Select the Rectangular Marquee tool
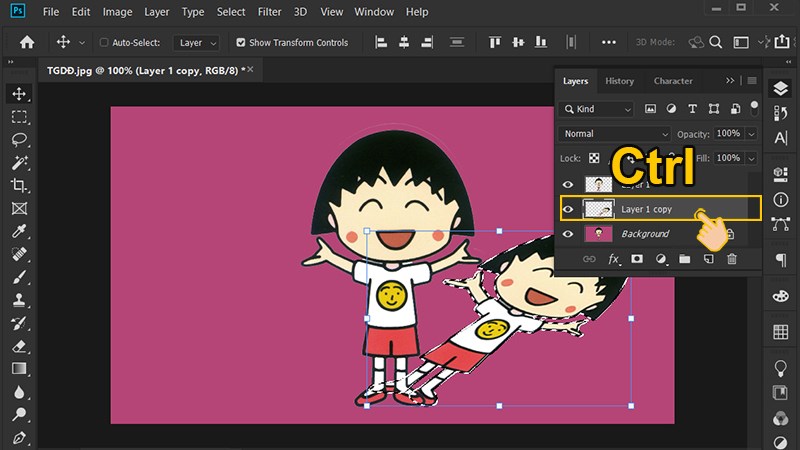The width and height of the screenshot is (800, 450). [x=19, y=117]
